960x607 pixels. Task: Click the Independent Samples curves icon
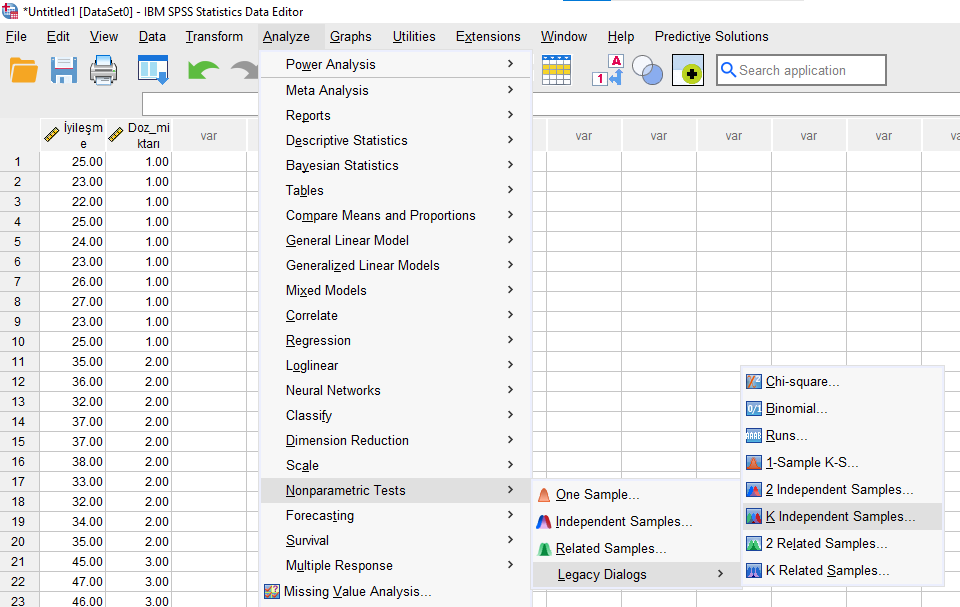[544, 522]
